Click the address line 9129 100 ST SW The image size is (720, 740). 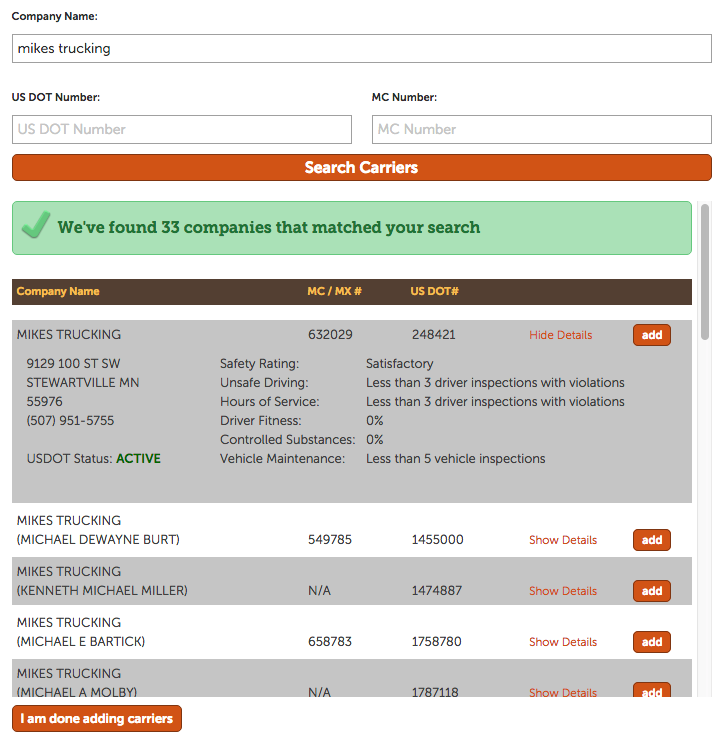73,363
